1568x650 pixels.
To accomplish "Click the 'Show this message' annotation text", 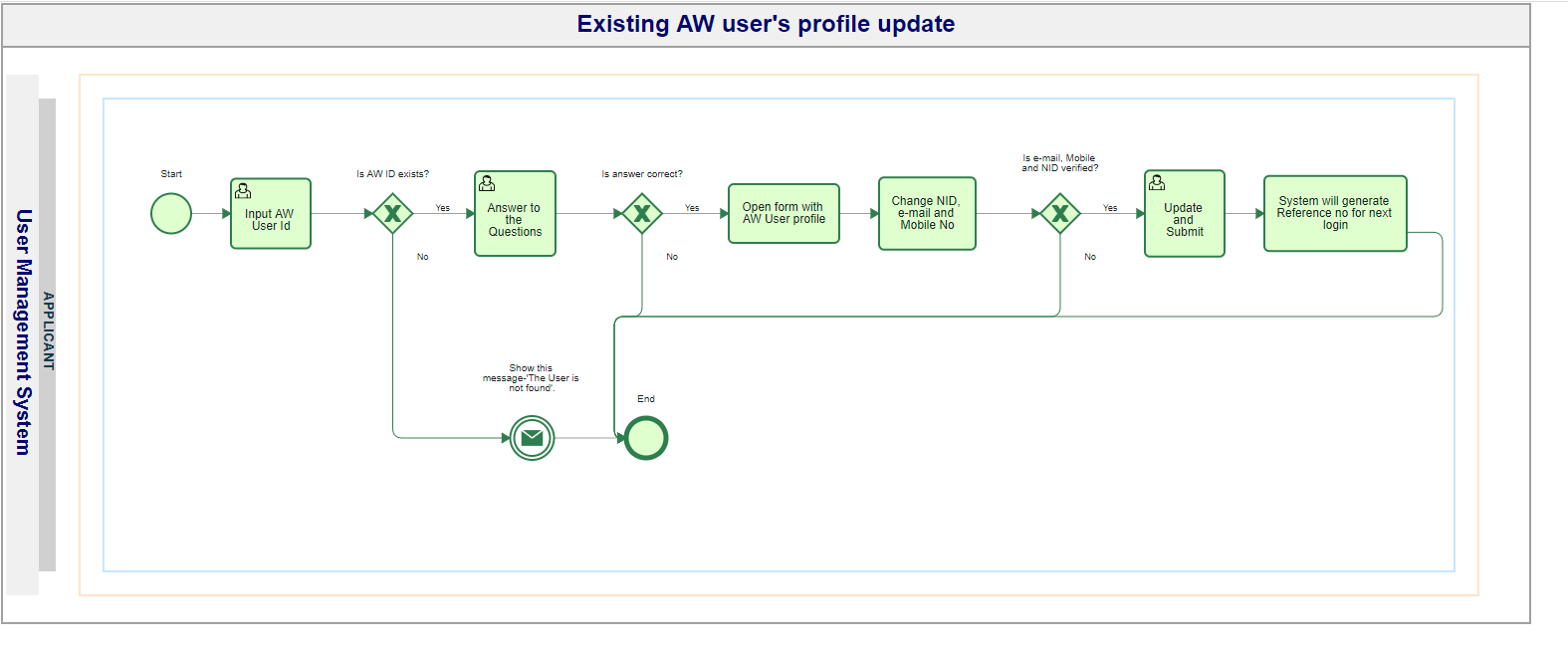I will pos(531,378).
